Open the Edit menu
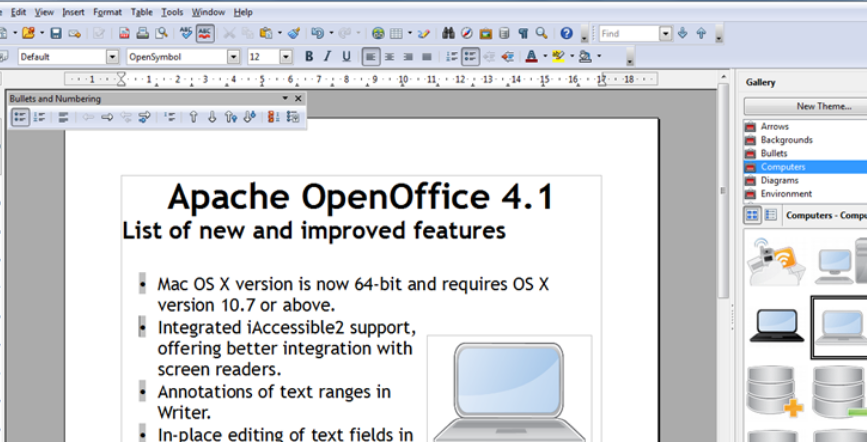 pyautogui.click(x=19, y=12)
